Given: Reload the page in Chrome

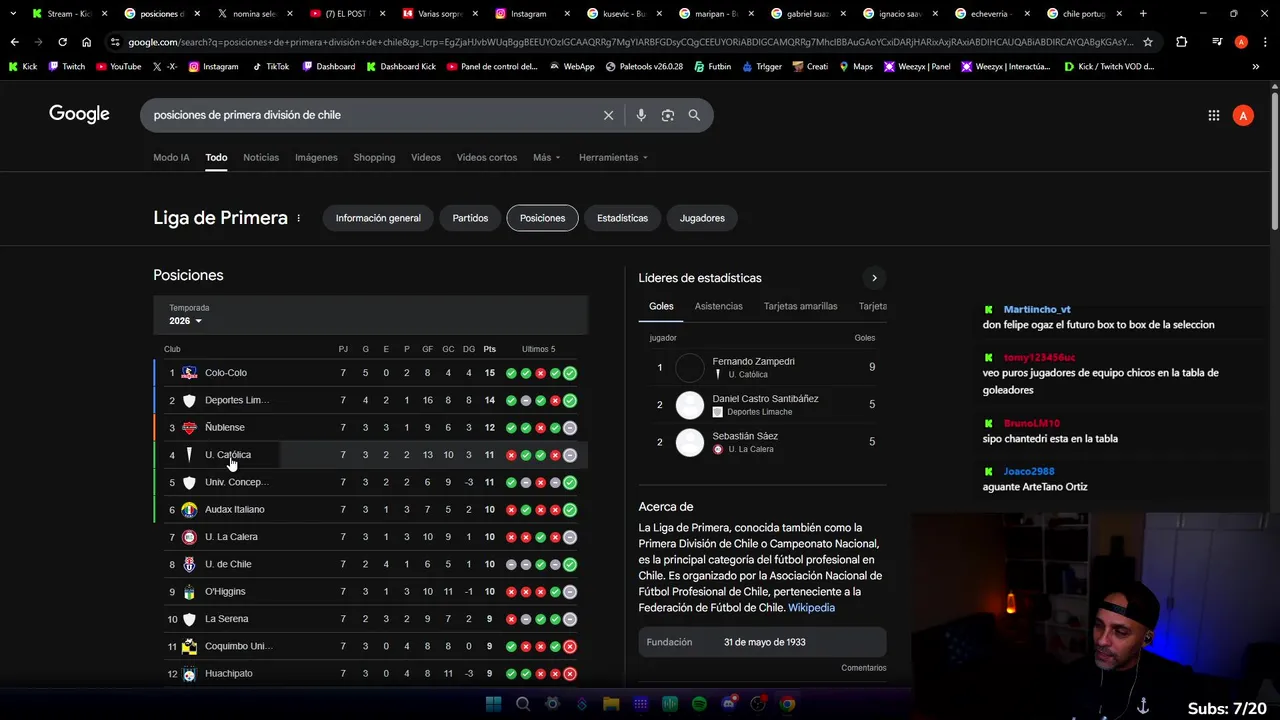Looking at the screenshot, I should 62,42.
